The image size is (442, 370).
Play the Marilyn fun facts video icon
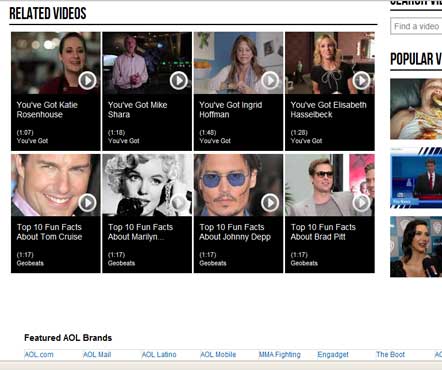click(179, 203)
